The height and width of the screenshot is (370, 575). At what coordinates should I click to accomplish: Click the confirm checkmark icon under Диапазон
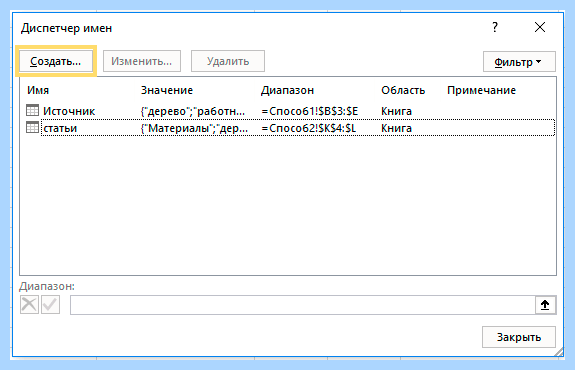[x=51, y=305]
